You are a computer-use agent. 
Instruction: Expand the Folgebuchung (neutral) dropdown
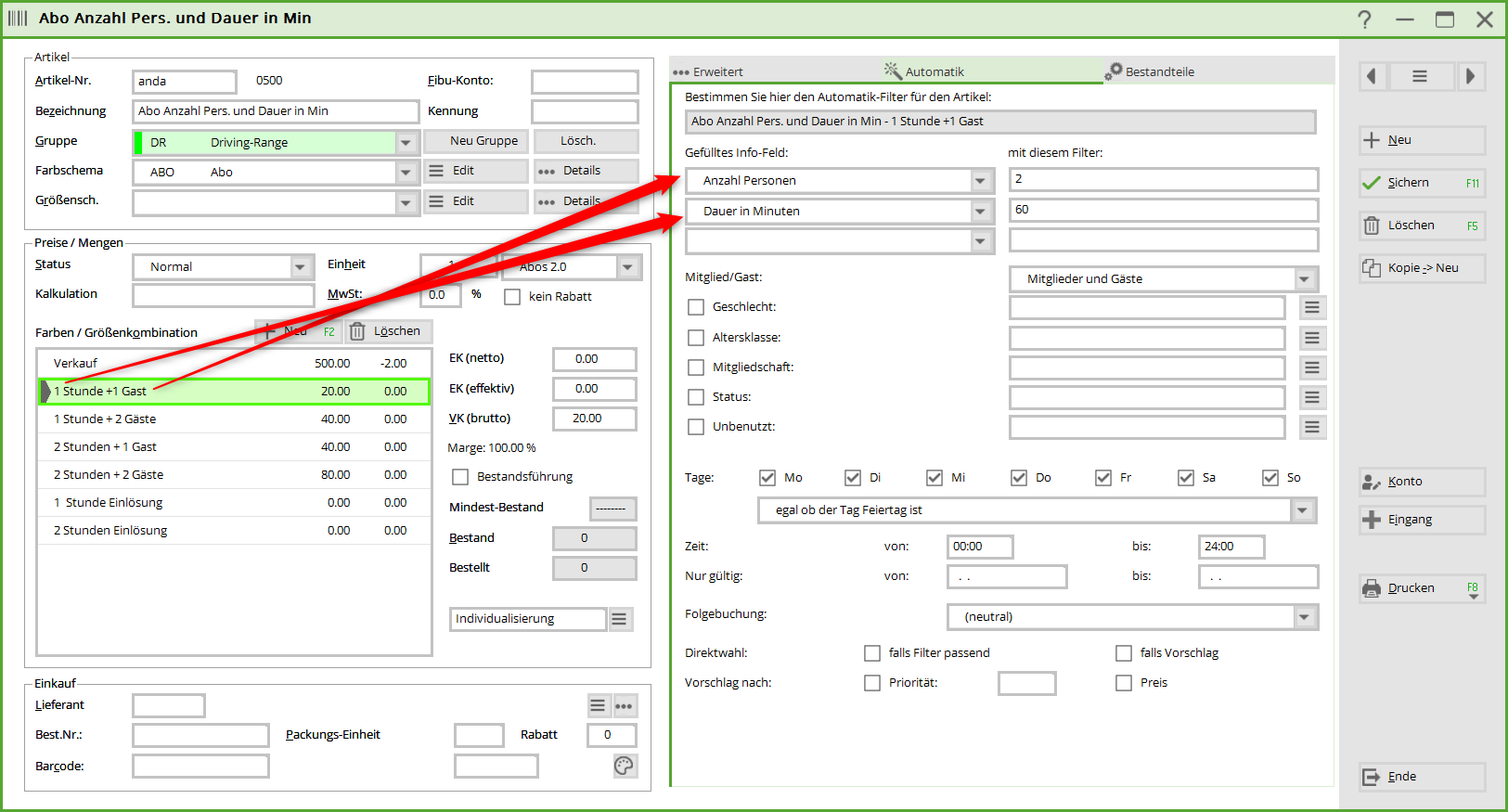coord(1304,617)
